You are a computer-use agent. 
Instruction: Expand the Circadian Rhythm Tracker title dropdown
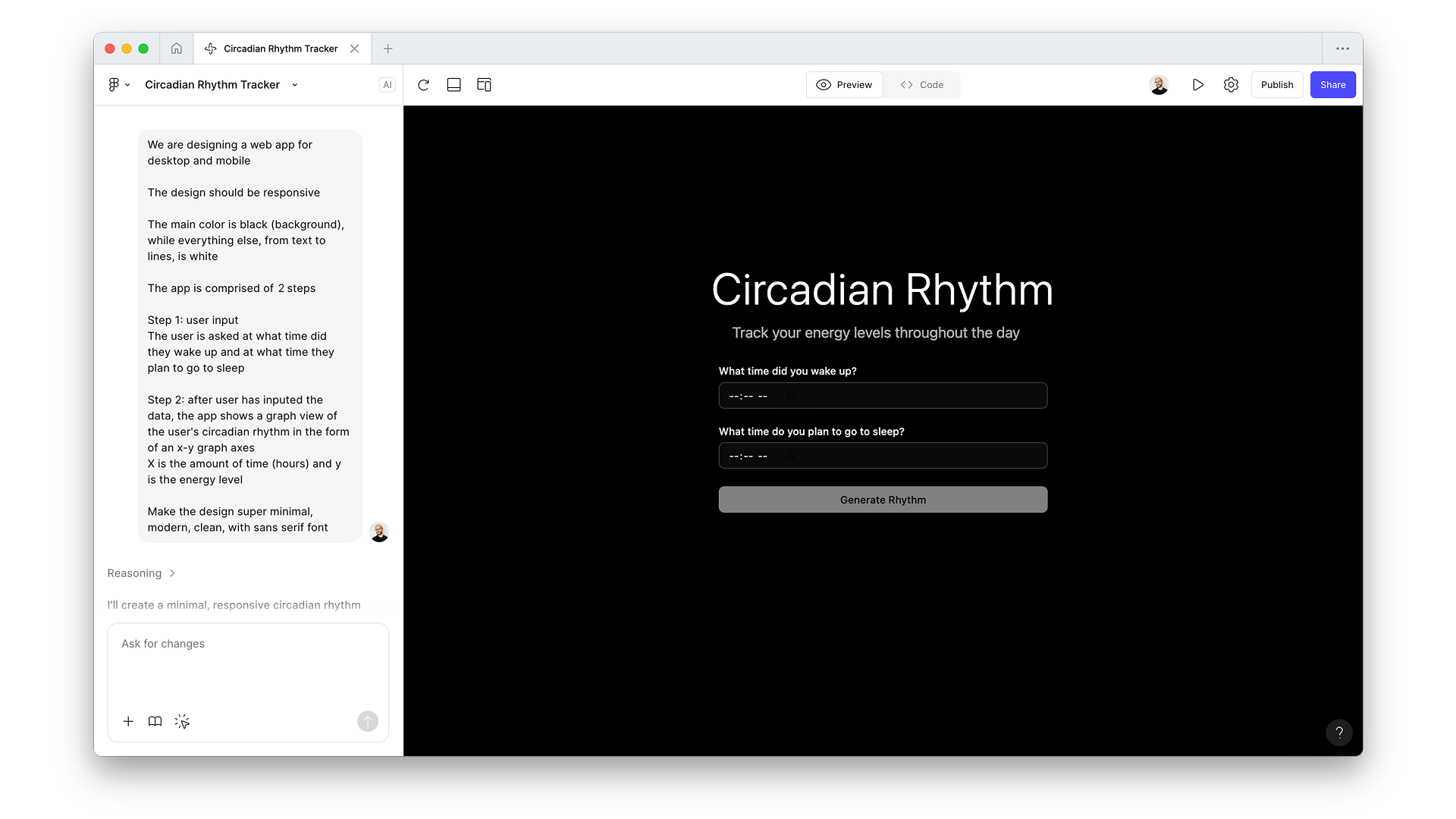[x=295, y=85]
